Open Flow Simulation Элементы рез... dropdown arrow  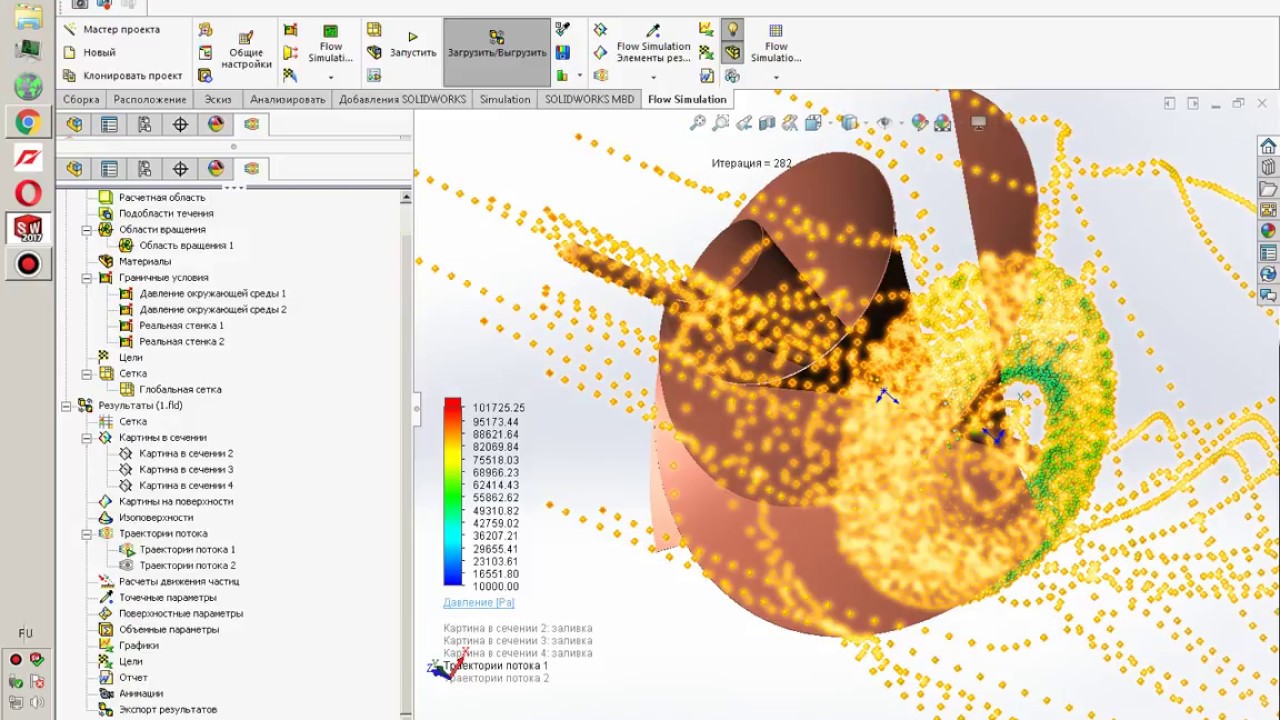pos(653,77)
